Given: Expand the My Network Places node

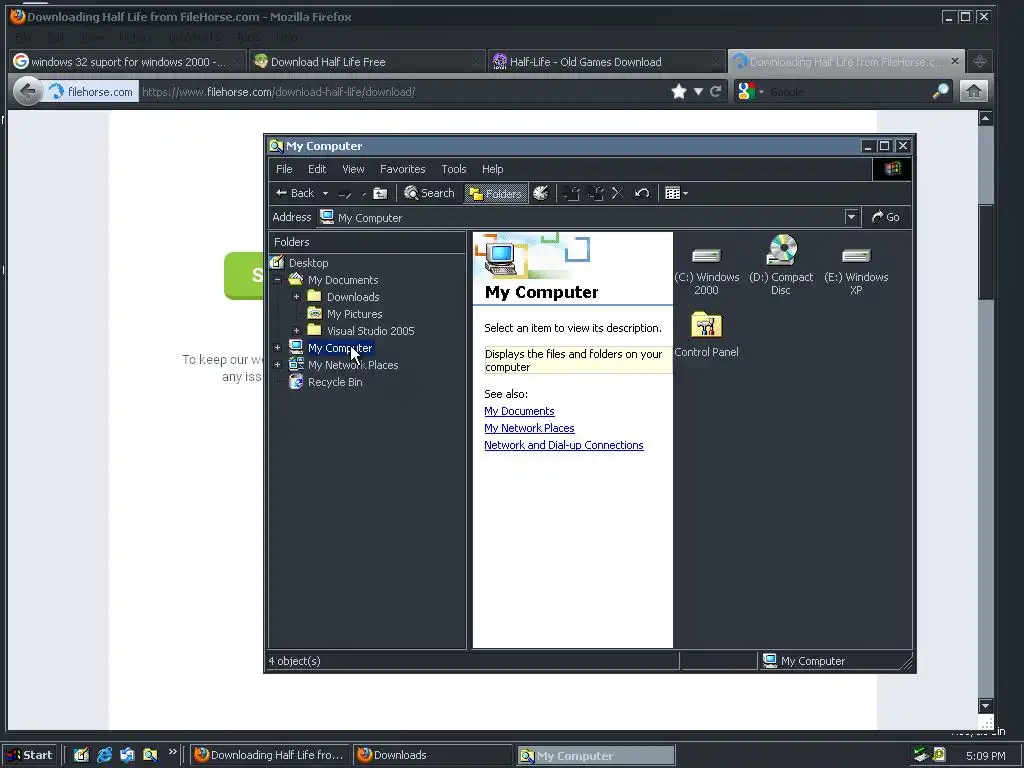Looking at the screenshot, I should (278, 364).
